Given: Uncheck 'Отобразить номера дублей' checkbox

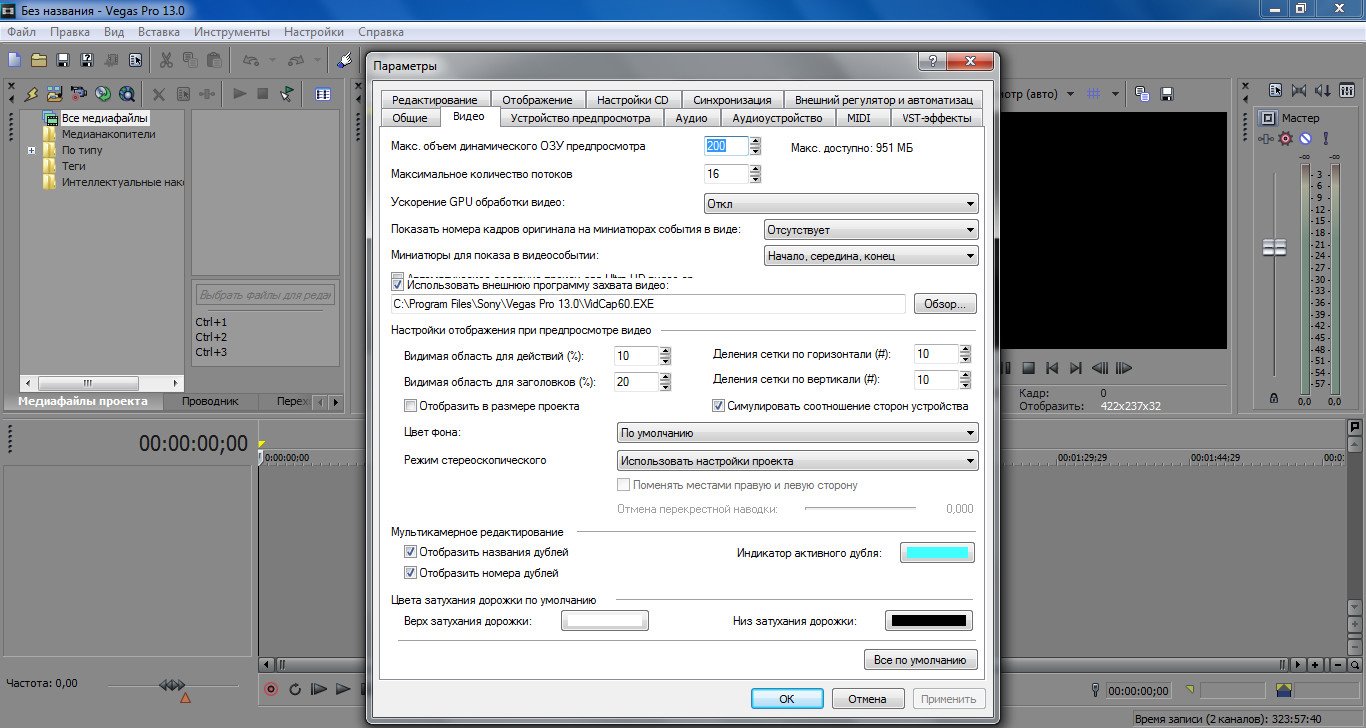Looking at the screenshot, I should [x=410, y=573].
